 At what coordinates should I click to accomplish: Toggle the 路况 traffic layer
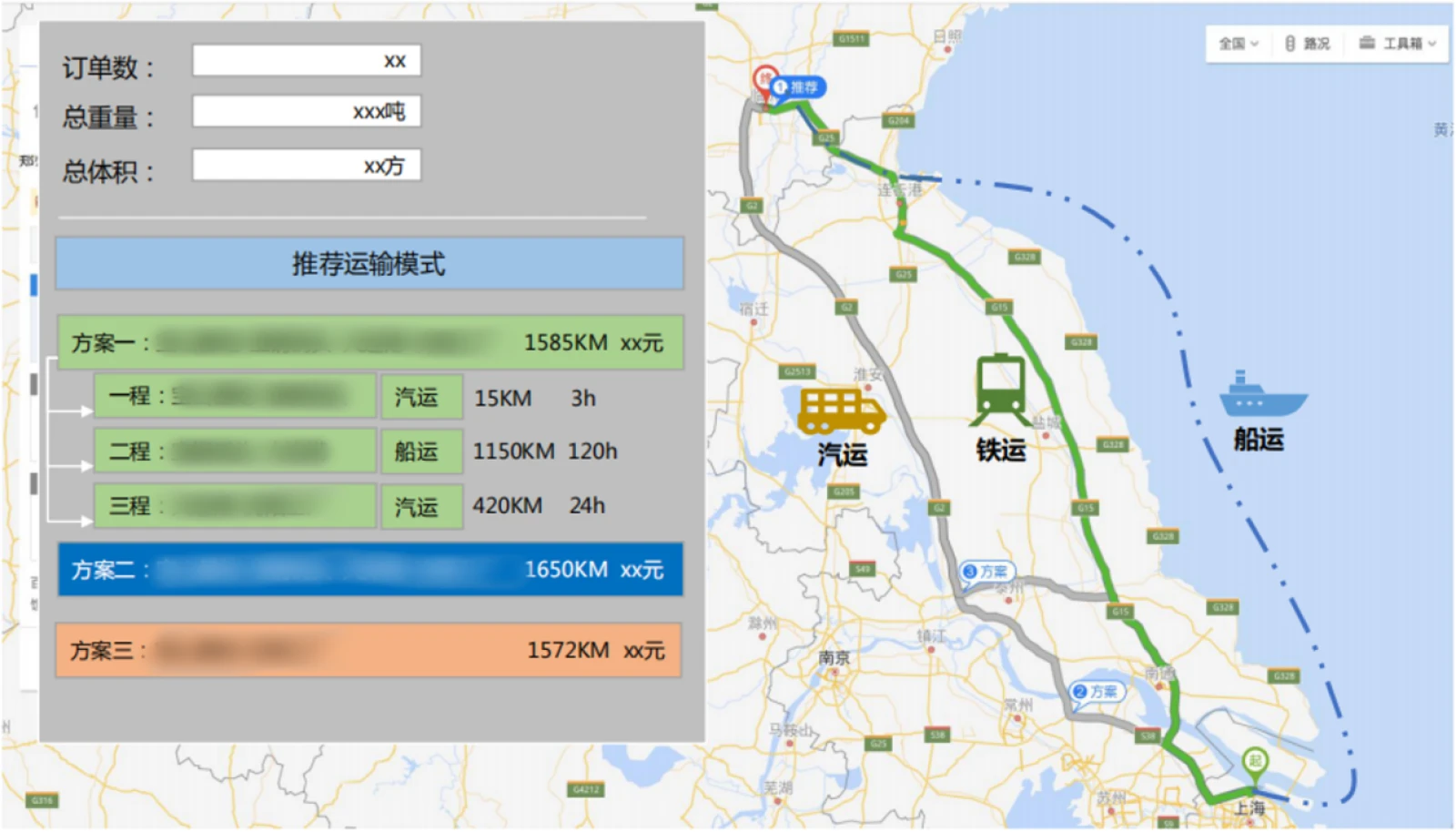(1308, 44)
